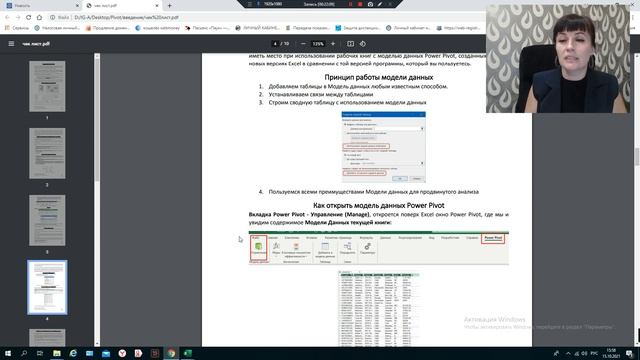Screen dimensions: 640x360
Task: Zoom in with the plus button
Action: [333, 44]
